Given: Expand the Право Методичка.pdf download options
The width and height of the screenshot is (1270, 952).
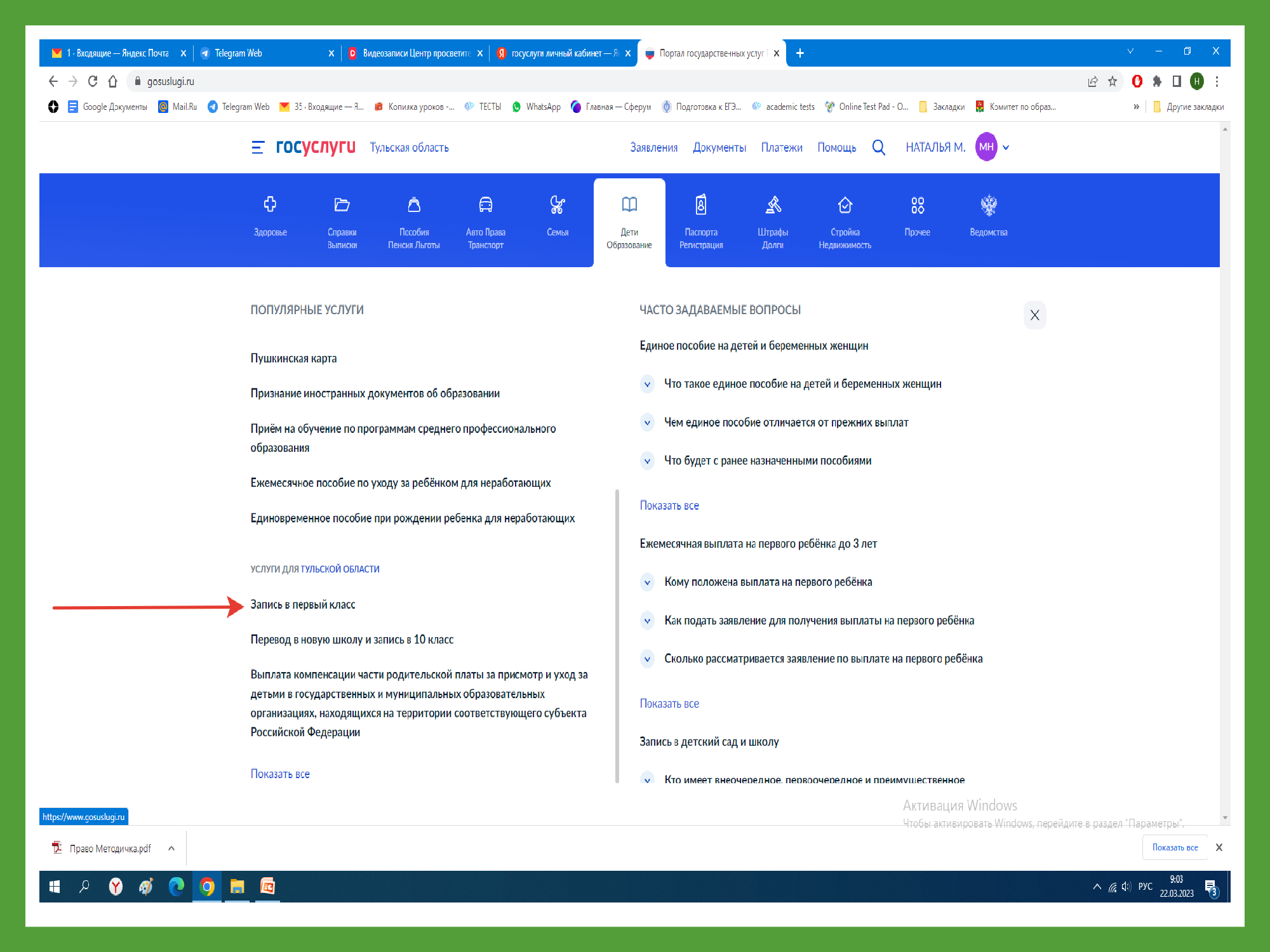Looking at the screenshot, I should 171,849.
